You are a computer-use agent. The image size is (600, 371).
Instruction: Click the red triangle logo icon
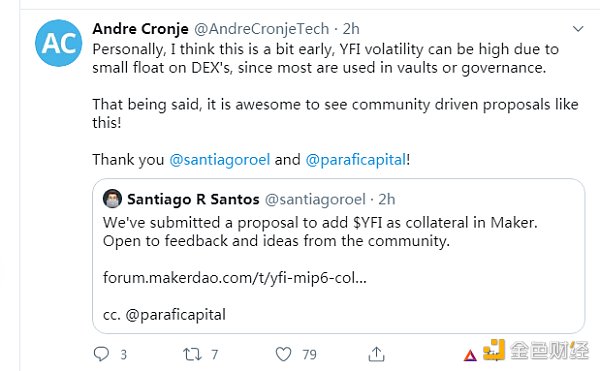point(470,355)
